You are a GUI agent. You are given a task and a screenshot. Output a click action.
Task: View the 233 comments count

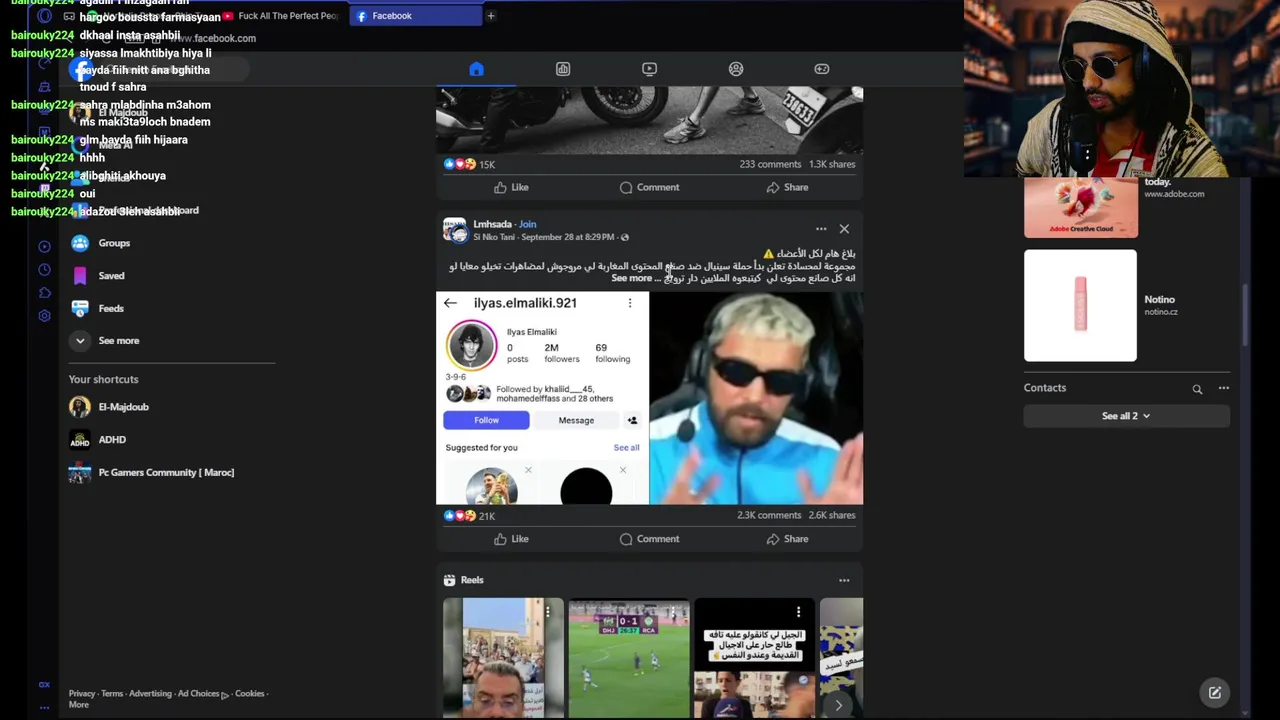tap(770, 164)
